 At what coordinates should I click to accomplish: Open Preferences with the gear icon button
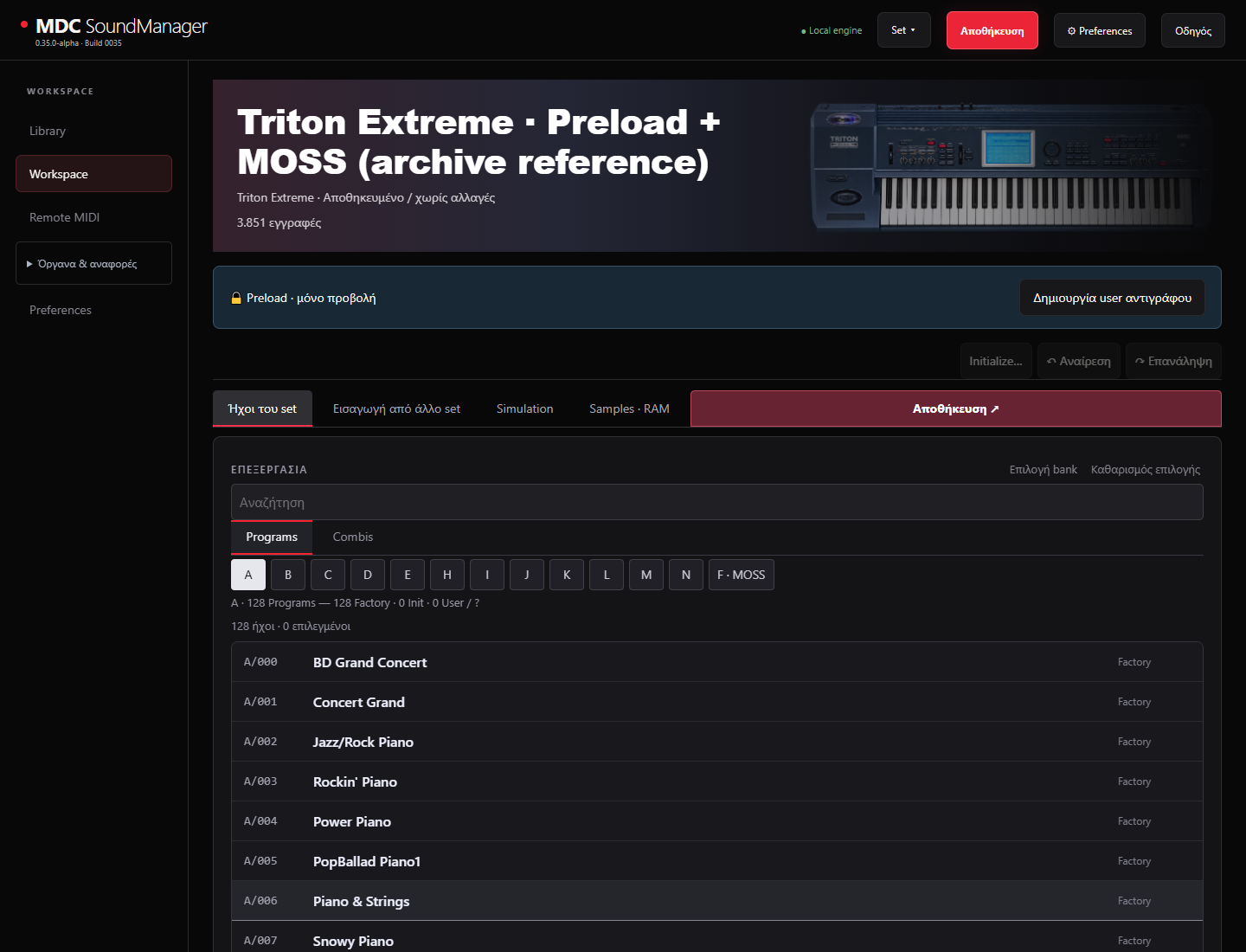[x=1100, y=30]
